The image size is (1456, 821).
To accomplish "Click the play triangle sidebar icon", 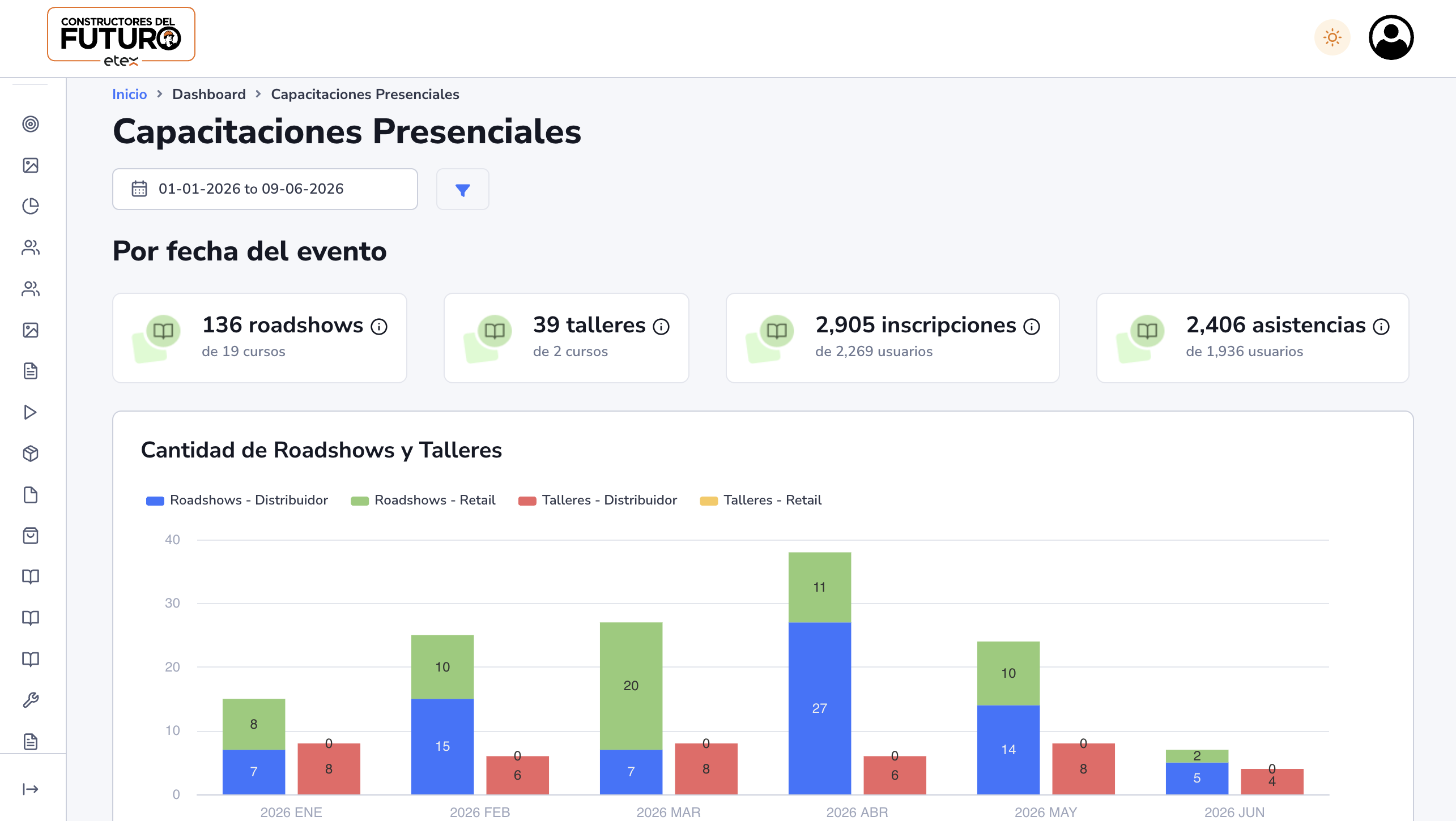I will (x=31, y=412).
